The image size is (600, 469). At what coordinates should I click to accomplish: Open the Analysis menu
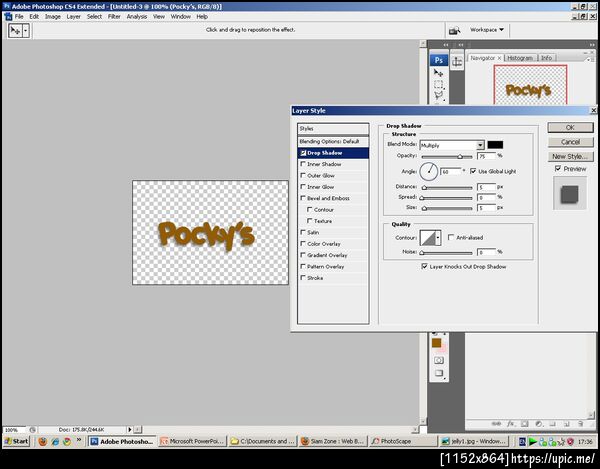[137, 16]
